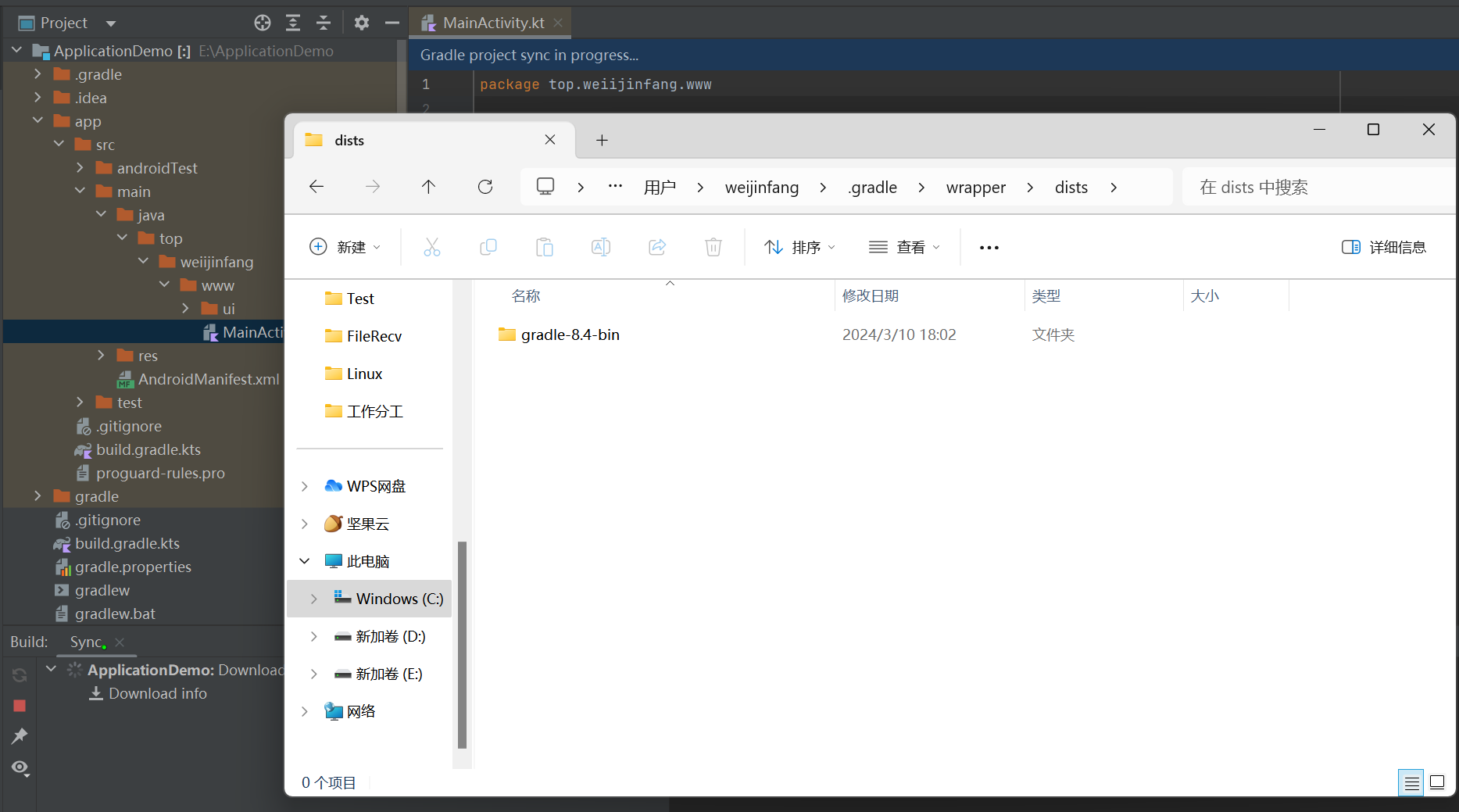
Task: Refresh the dists folder view
Action: click(485, 187)
